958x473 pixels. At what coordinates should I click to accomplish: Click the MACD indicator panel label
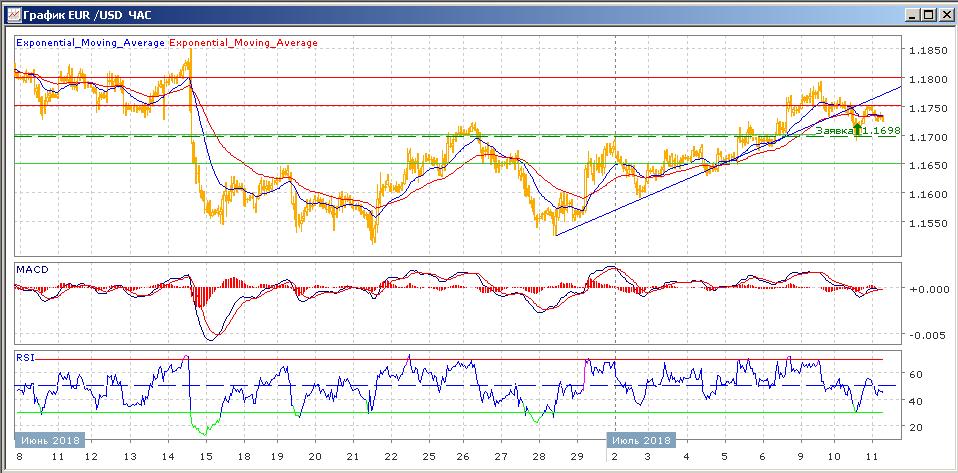(x=30, y=270)
